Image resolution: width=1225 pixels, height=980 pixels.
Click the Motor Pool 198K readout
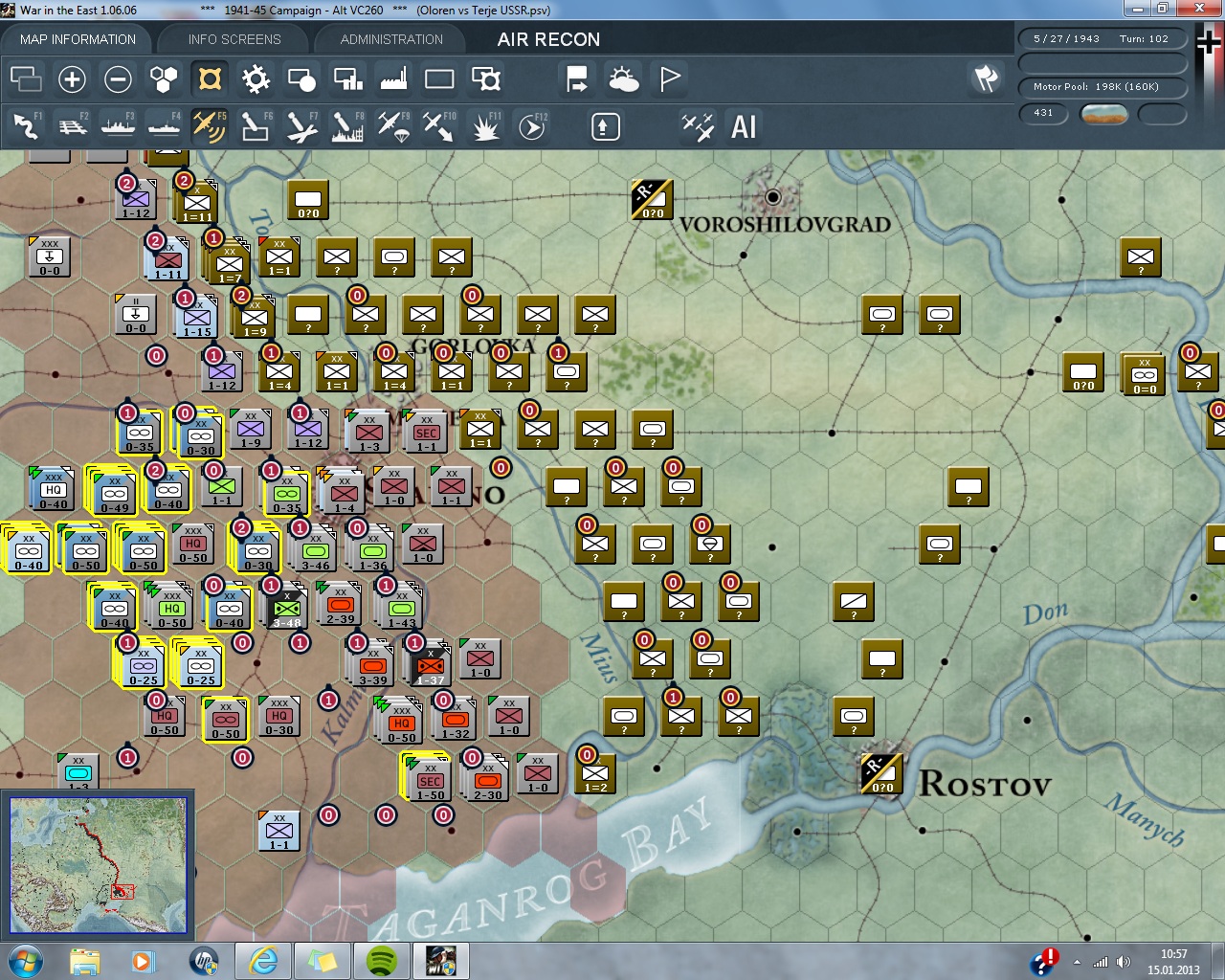(x=1102, y=87)
